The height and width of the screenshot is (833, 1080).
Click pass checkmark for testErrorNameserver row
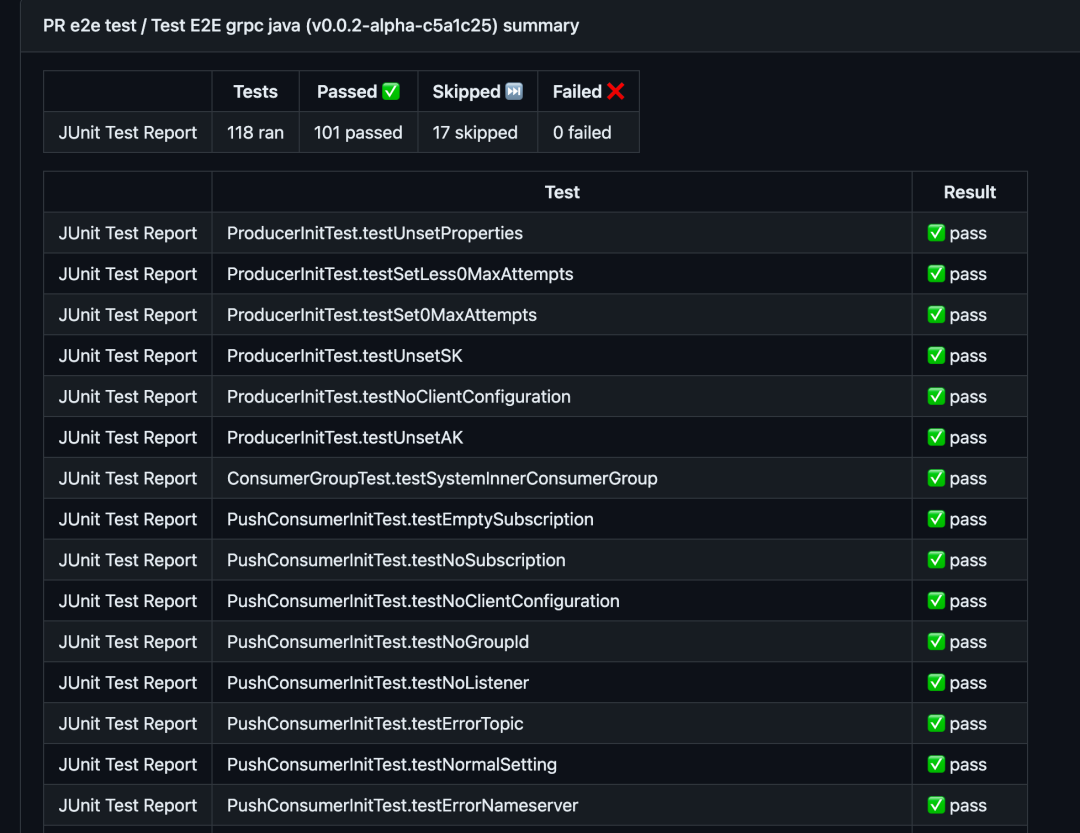(936, 805)
